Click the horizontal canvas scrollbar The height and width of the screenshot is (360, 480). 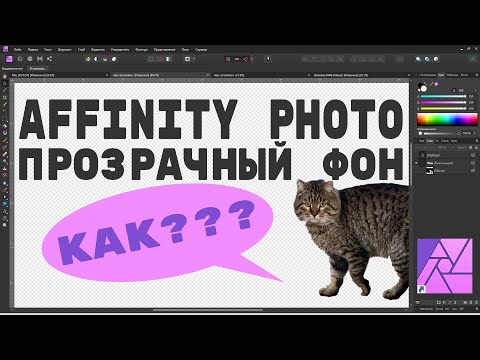pos(208,310)
